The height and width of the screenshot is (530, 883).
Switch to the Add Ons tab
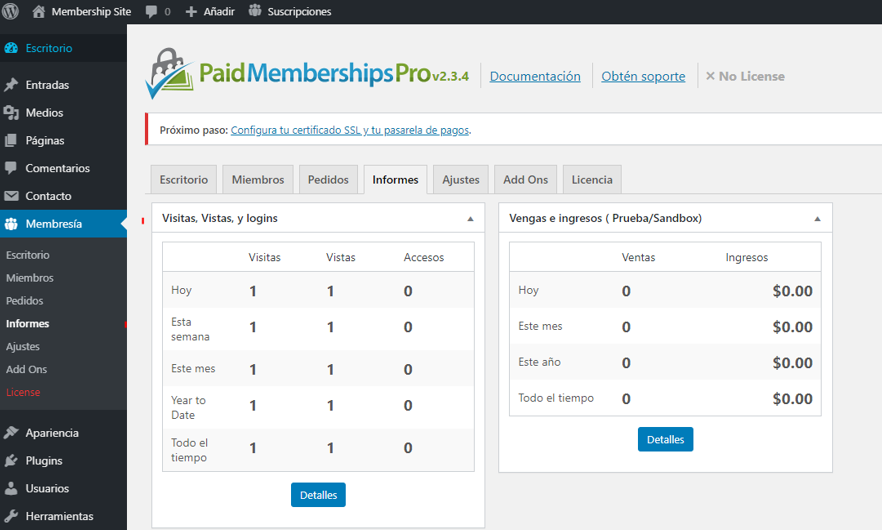pyautogui.click(x=525, y=180)
